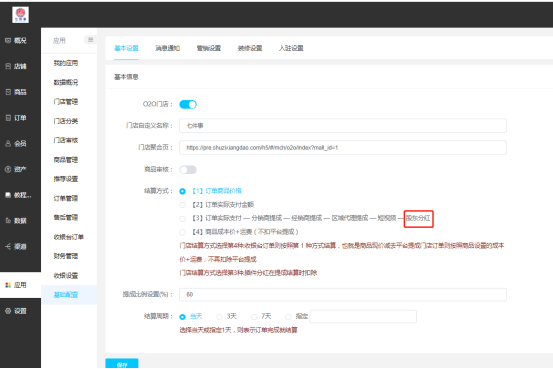Click the 门店自定义名称 input field

[343, 126]
